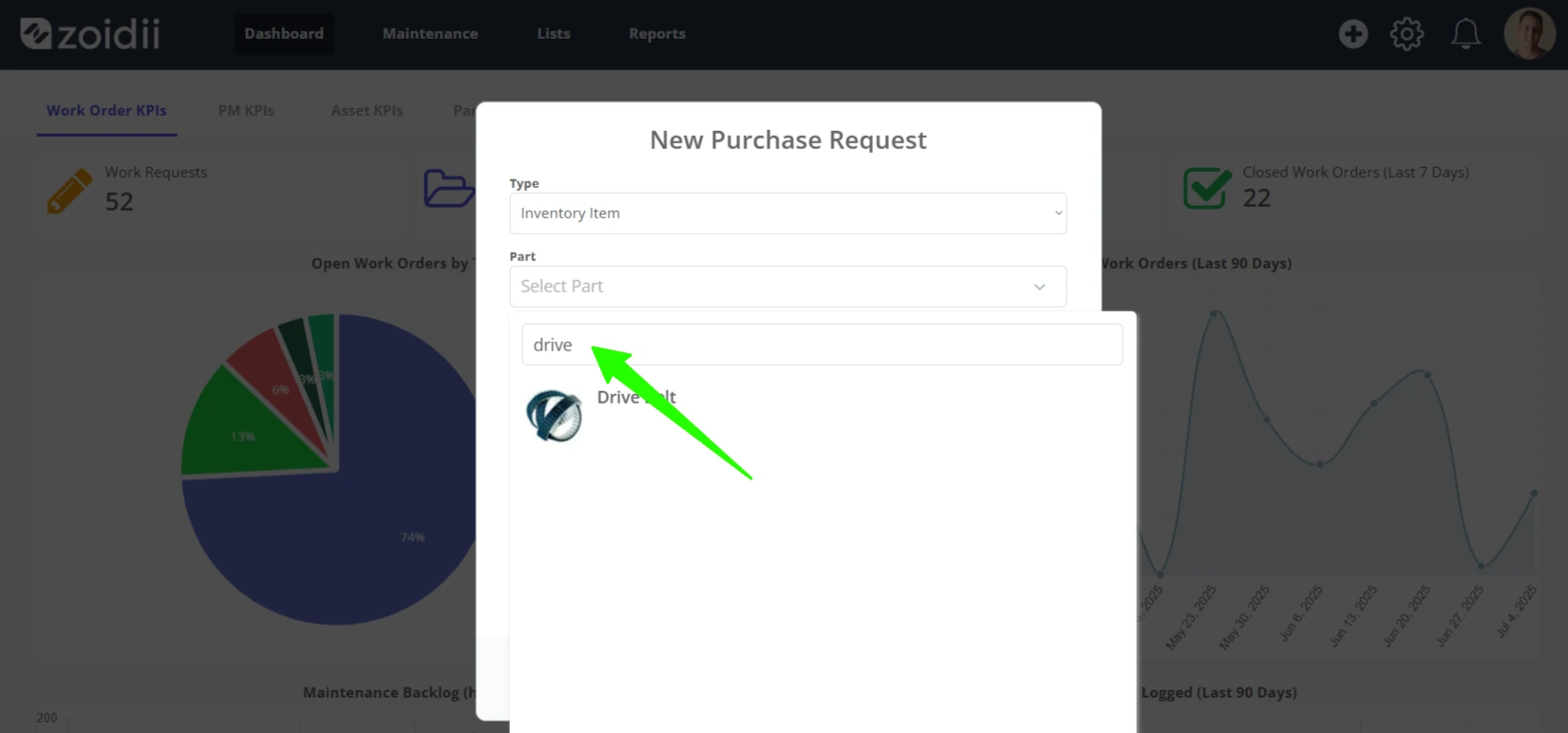
Task: Open the Dashboard menu
Action: tap(284, 33)
